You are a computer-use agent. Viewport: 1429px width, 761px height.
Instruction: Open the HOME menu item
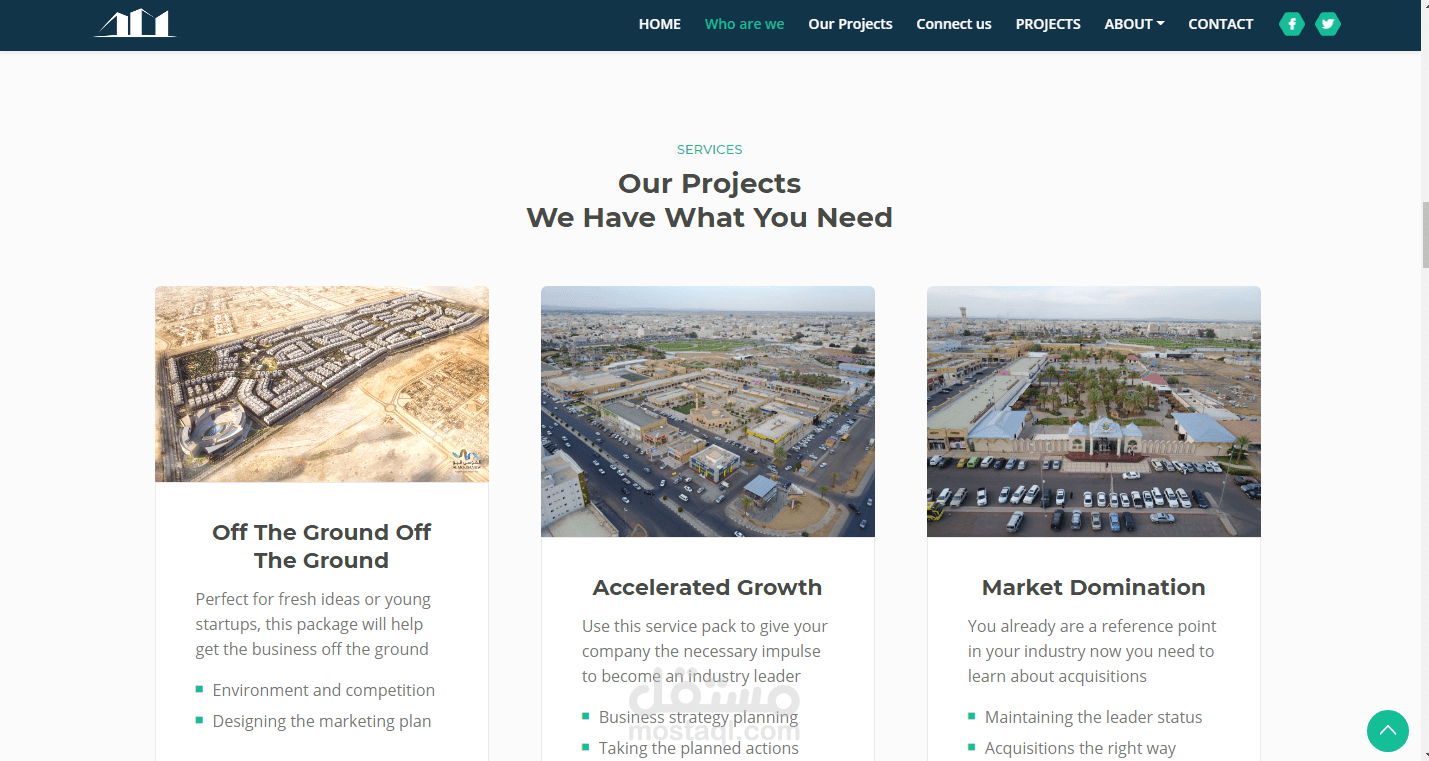pos(660,24)
